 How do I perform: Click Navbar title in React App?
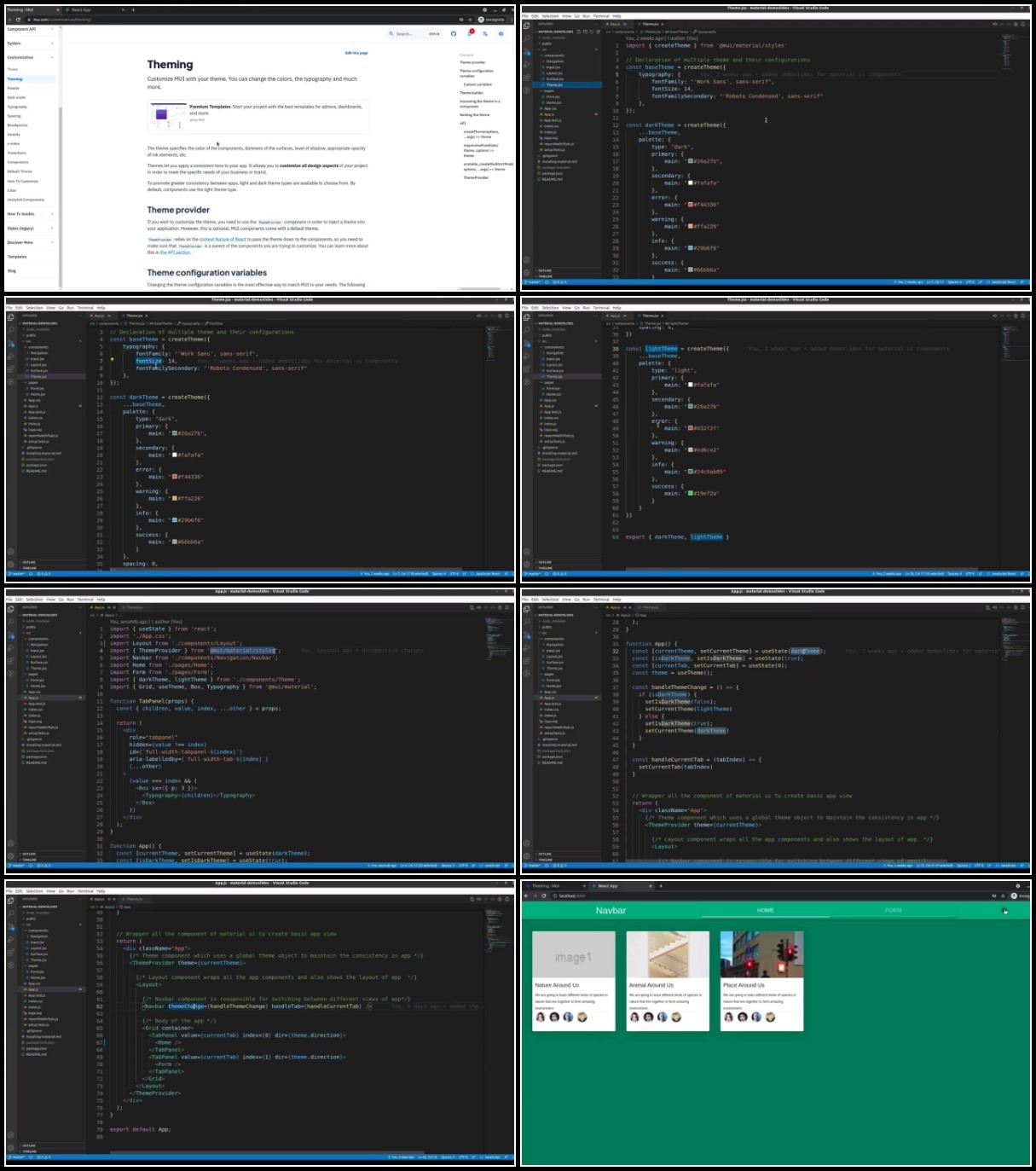(611, 911)
